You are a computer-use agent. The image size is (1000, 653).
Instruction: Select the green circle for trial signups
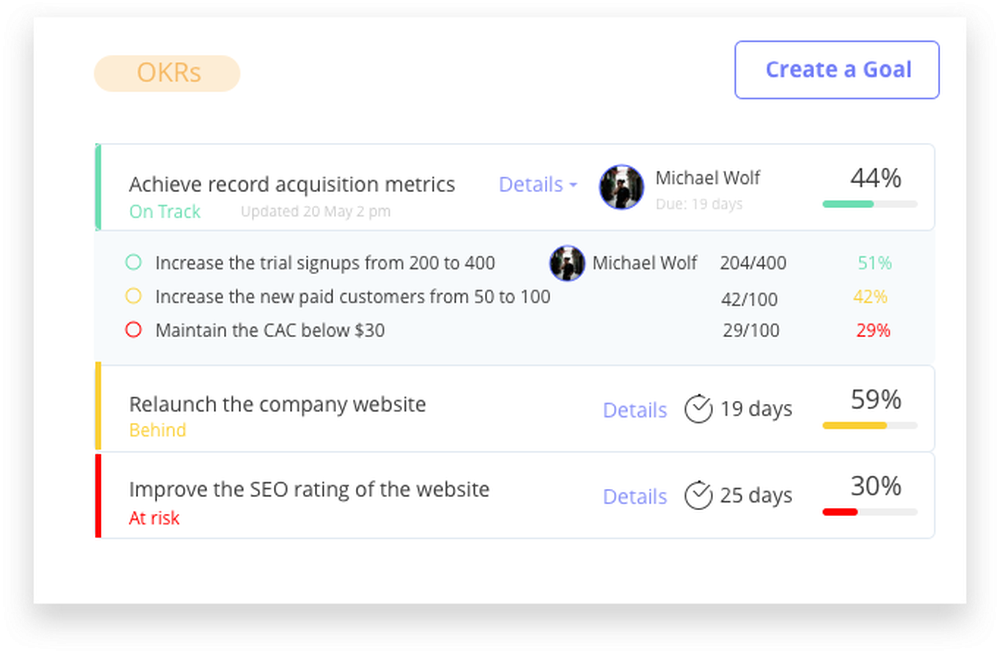tap(133, 263)
